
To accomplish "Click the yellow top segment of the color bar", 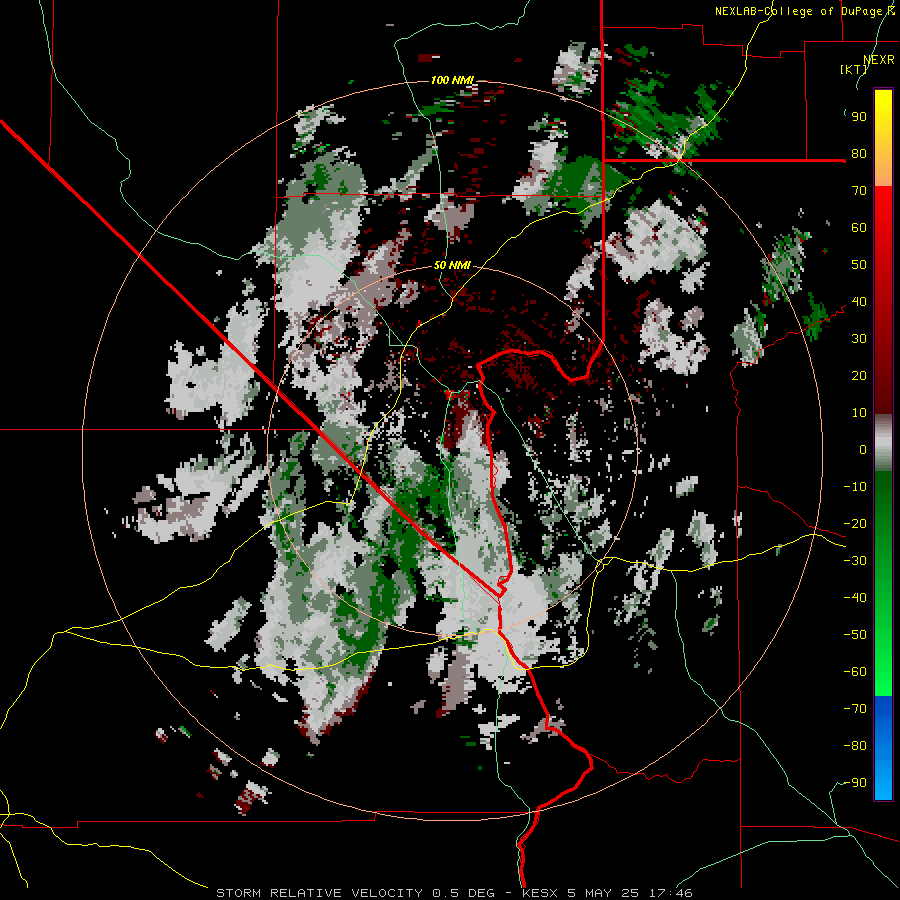I will 883,138.
